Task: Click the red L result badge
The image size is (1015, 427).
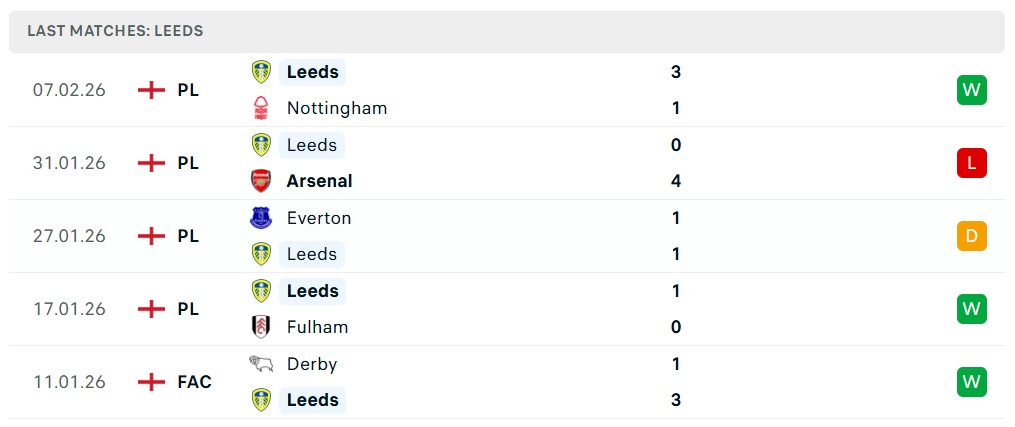Action: pyautogui.click(x=971, y=163)
